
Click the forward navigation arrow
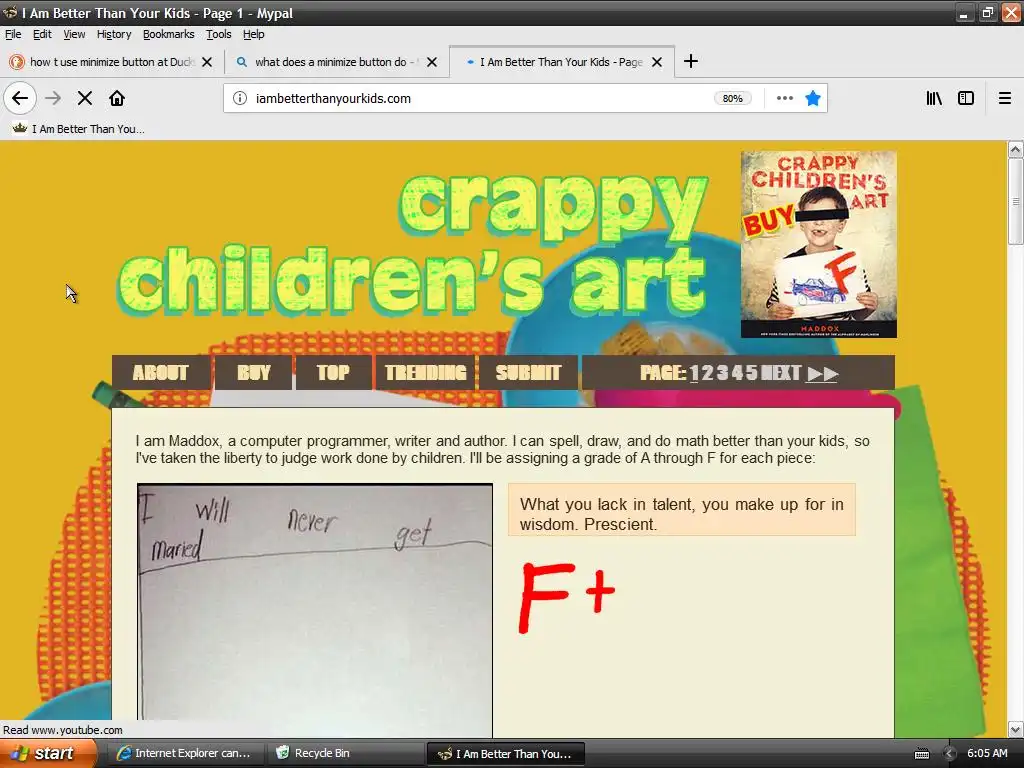point(53,98)
